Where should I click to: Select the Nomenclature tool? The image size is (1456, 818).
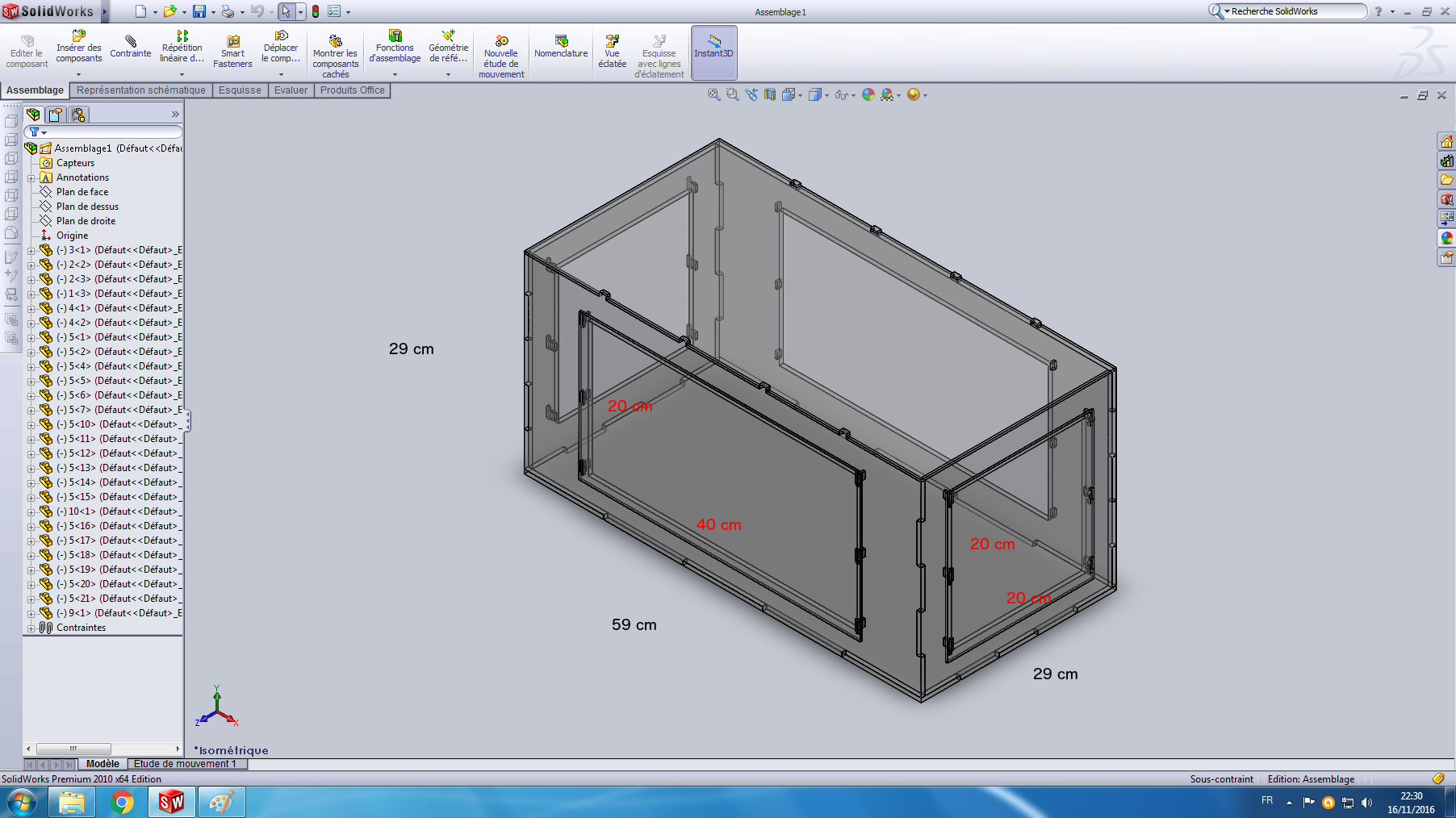coord(561,47)
